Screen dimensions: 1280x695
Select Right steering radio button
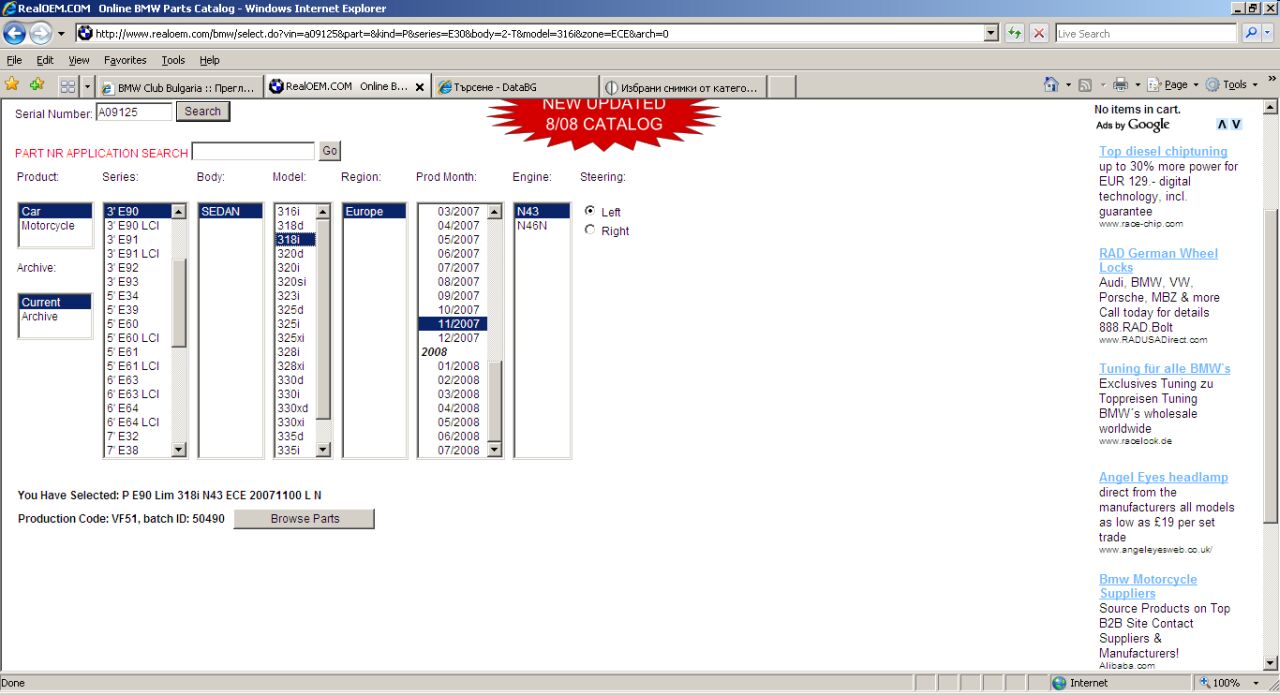(590, 230)
